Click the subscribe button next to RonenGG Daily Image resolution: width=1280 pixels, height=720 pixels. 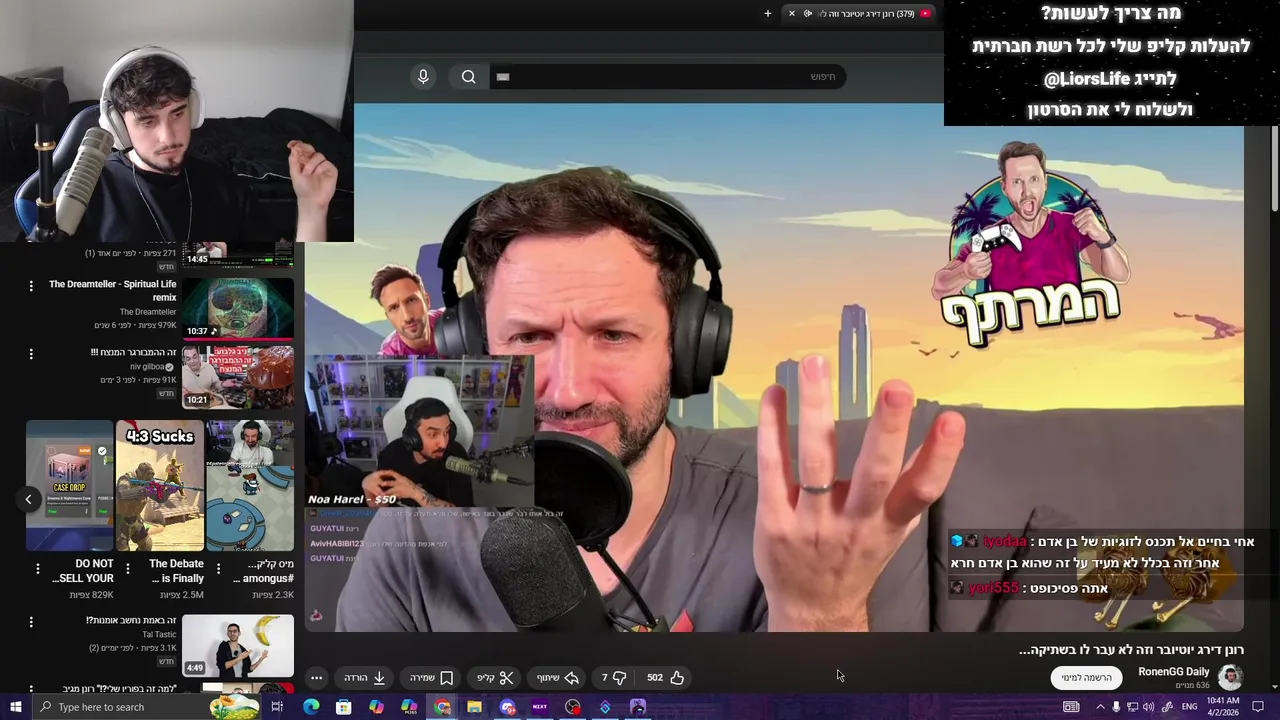tap(1086, 677)
